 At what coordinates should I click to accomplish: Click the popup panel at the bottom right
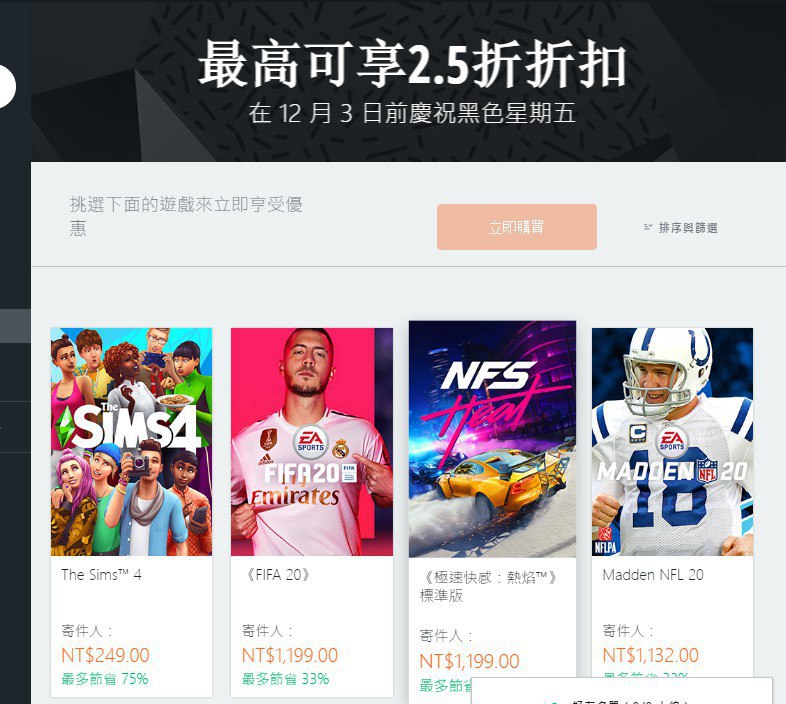[x=622, y=691]
